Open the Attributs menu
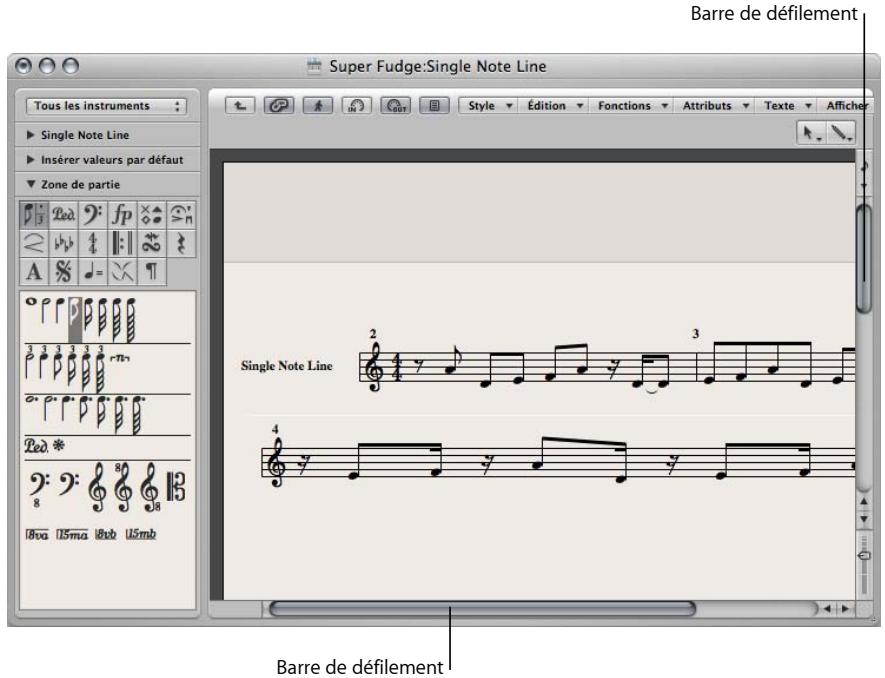Screen dimensions: 885x678 715,106
